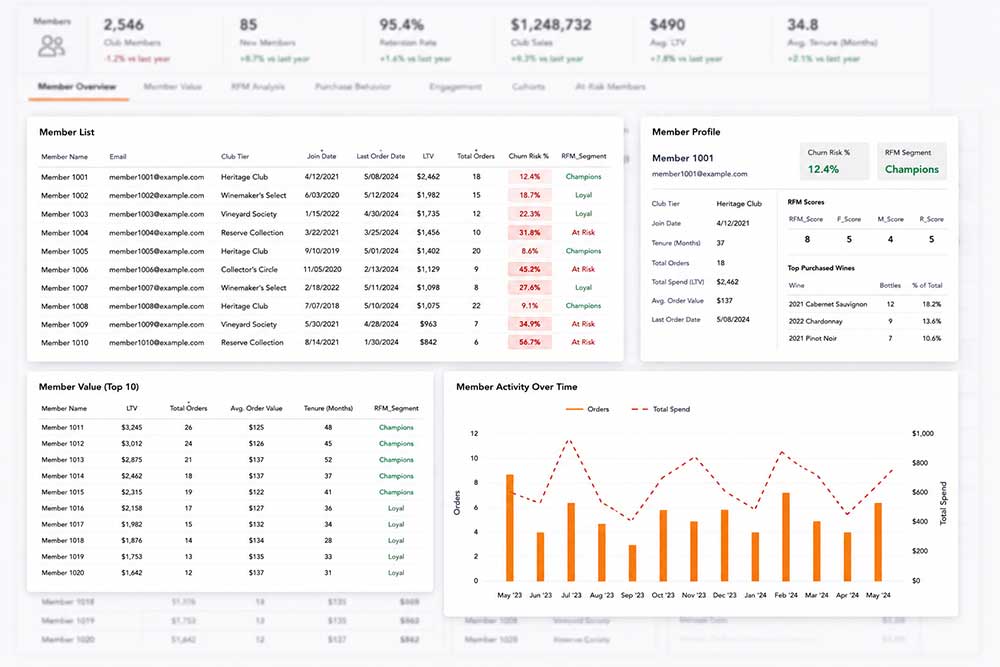Click the $2,462 LTV cell in Member List
Image resolution: width=1000 pixels, height=667 pixels.
[x=428, y=177]
